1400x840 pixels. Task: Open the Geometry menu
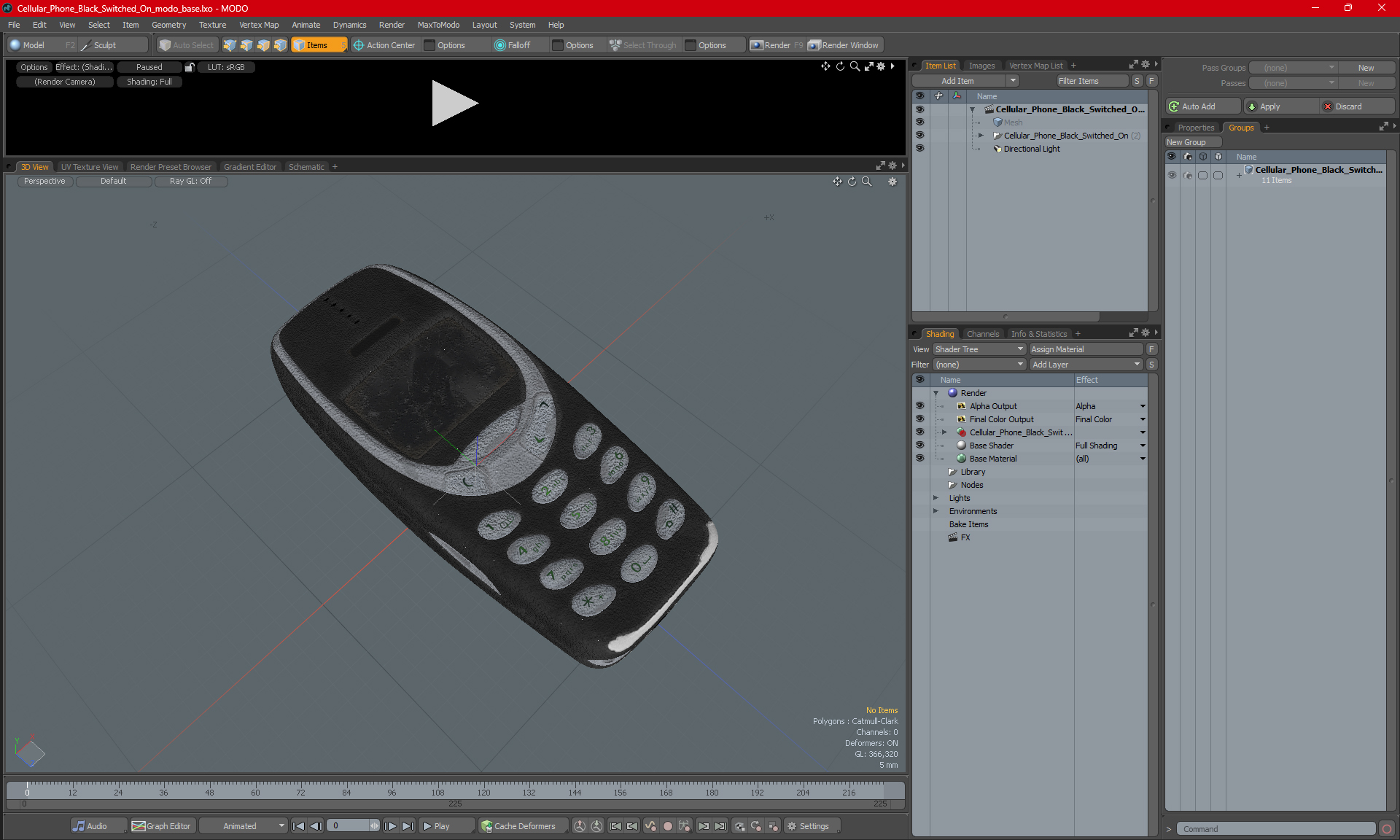168,25
